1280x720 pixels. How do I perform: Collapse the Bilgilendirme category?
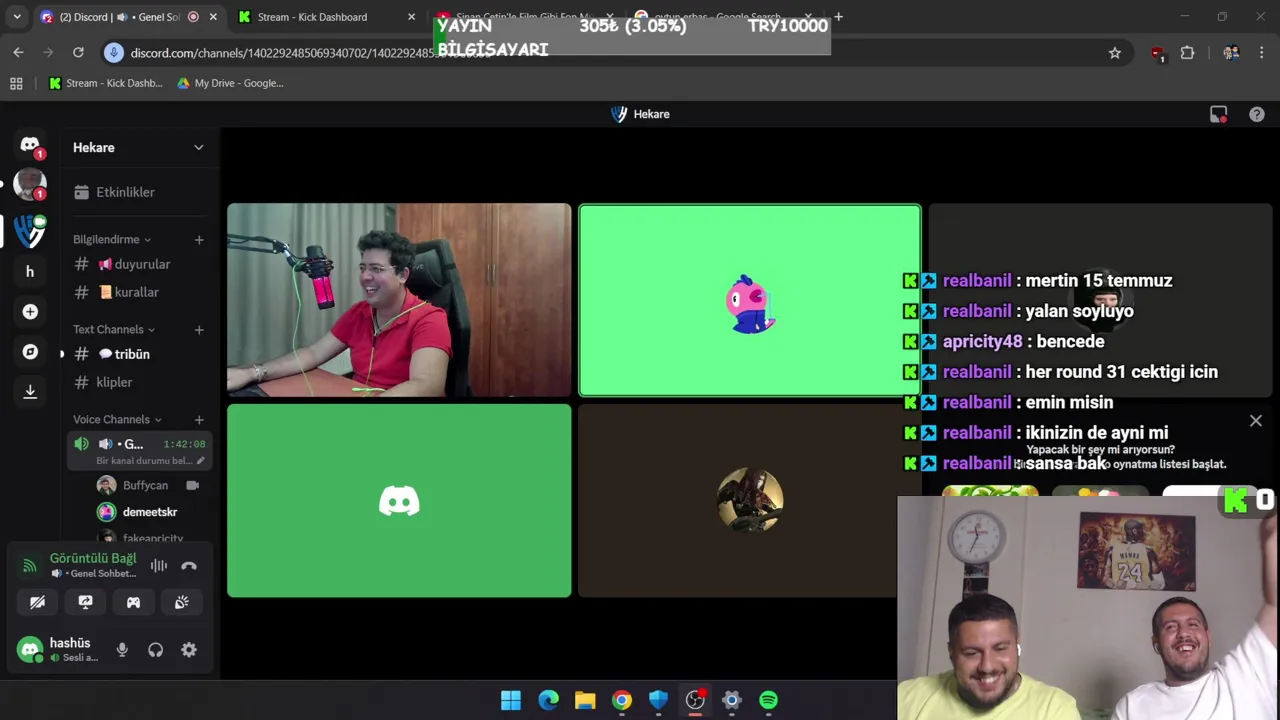click(x=112, y=239)
